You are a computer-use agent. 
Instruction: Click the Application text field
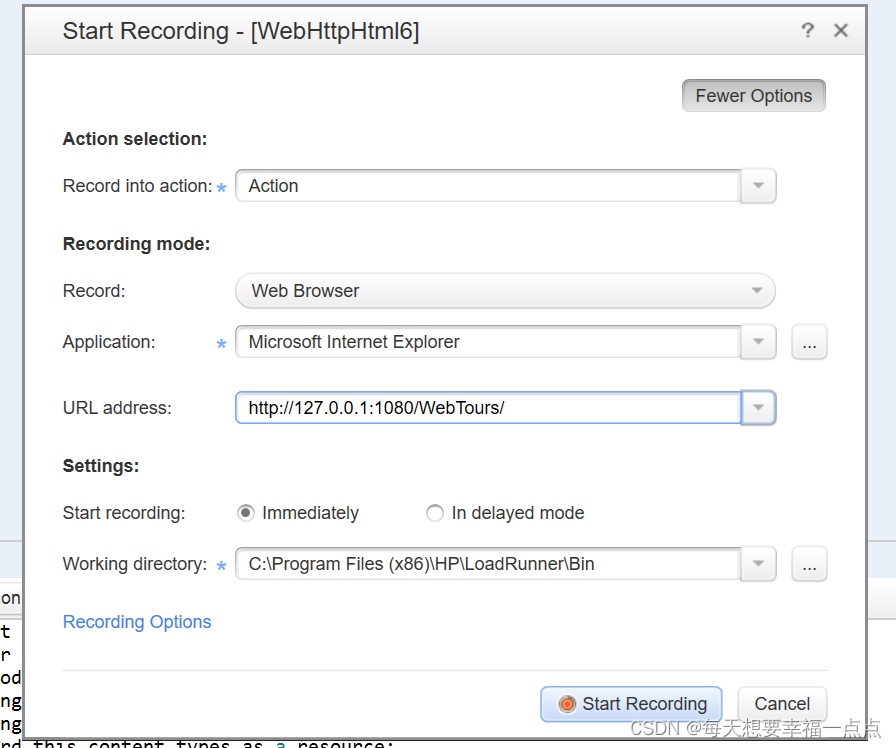click(488, 342)
